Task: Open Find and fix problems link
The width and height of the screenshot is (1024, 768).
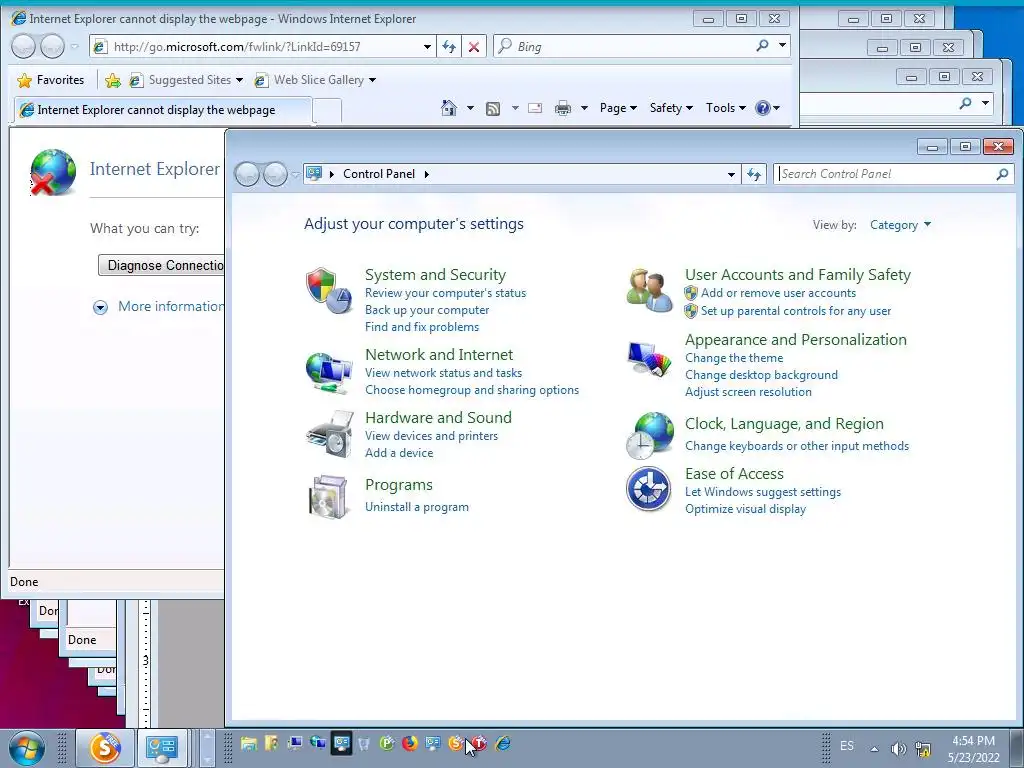Action: coord(422,327)
